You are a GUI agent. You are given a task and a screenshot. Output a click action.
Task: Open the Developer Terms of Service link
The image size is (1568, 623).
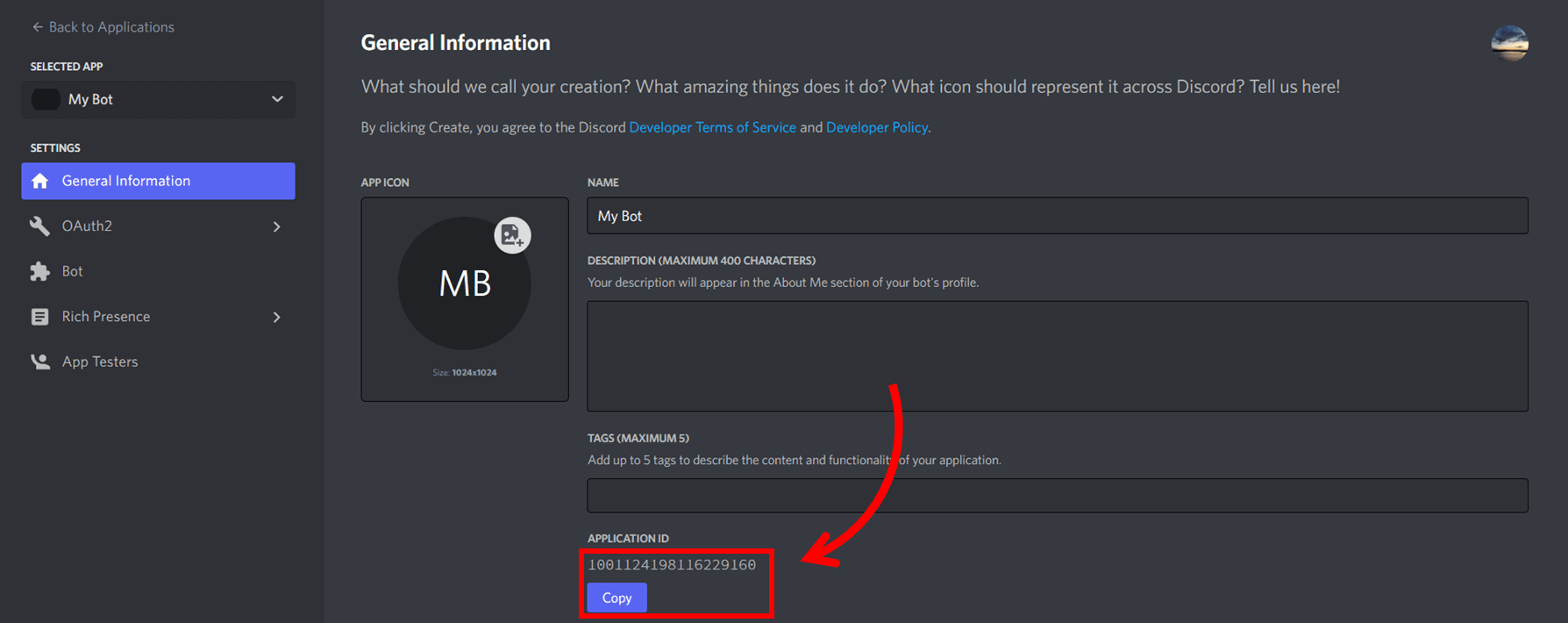click(x=712, y=127)
